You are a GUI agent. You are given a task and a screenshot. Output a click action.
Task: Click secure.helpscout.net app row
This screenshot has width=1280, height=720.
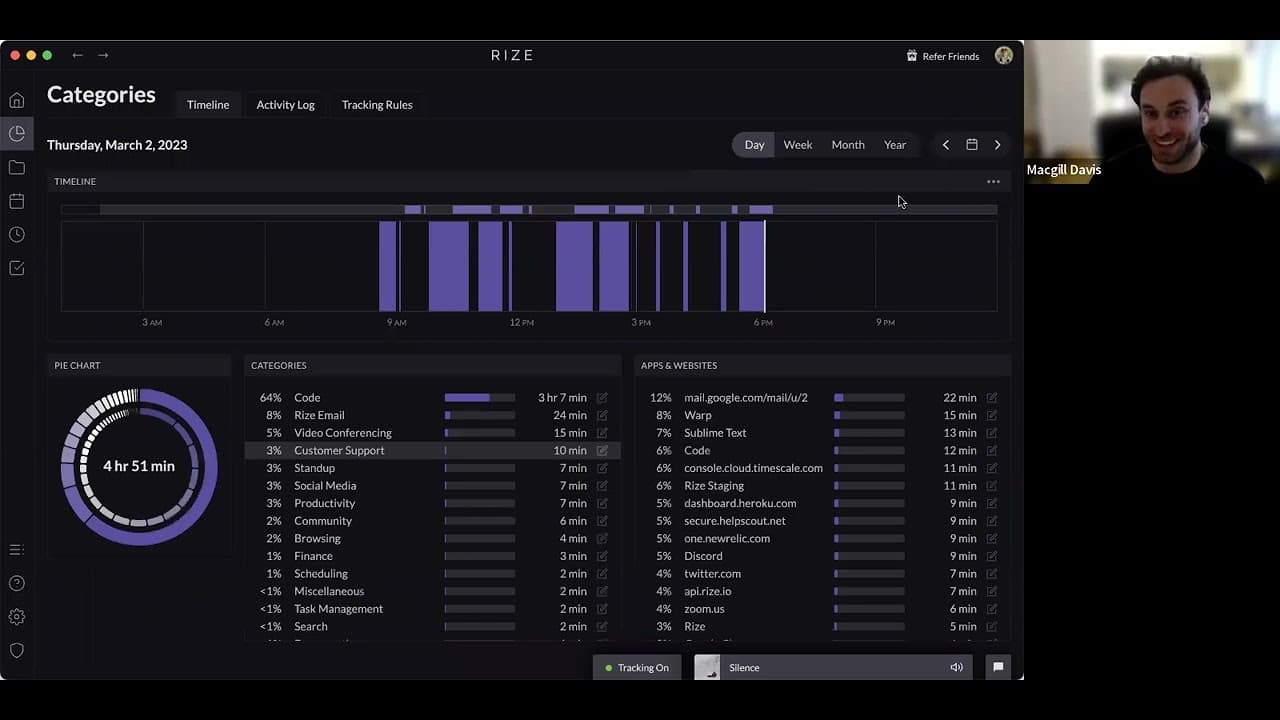pos(823,521)
